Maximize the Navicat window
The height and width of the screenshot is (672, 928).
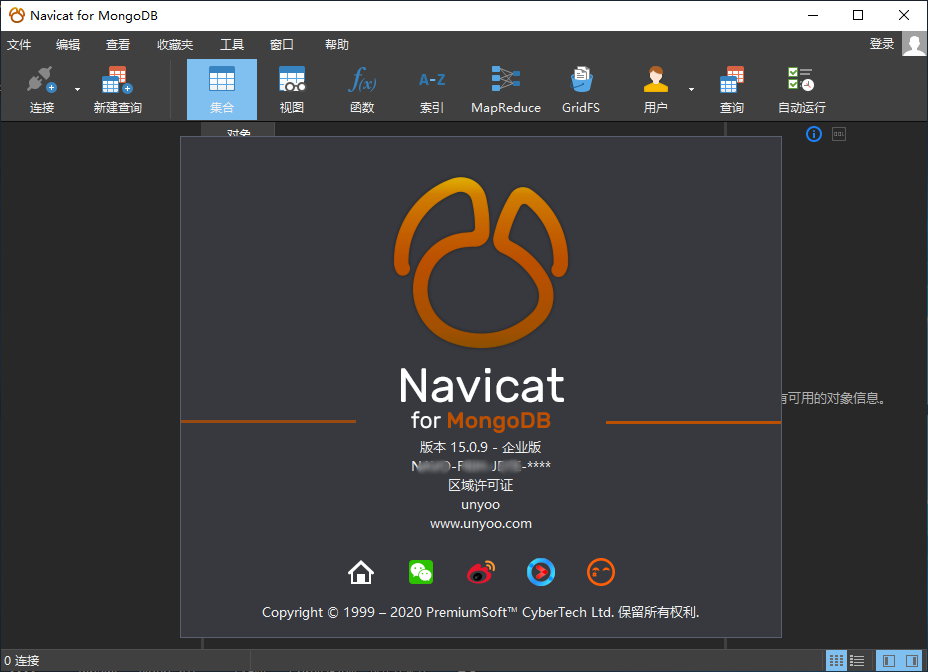tap(858, 15)
